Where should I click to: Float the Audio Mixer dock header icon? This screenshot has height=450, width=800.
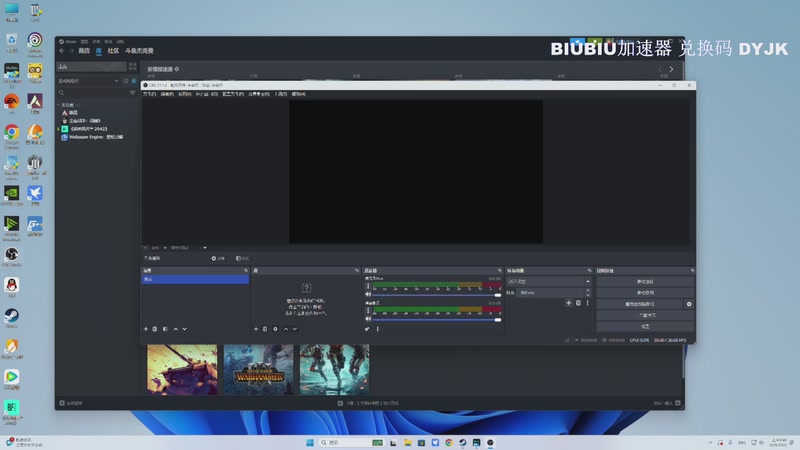[500, 270]
